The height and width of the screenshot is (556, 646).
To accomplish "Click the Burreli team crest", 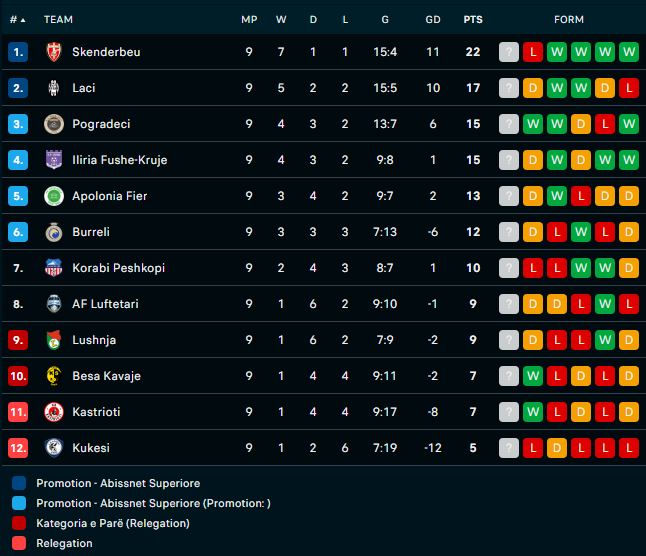I will [x=54, y=232].
